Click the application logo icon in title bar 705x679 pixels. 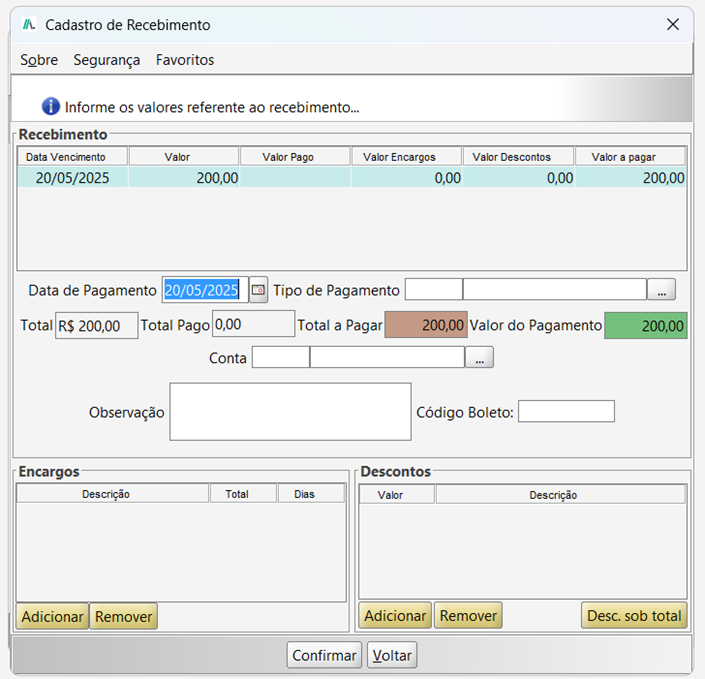[x=29, y=24]
